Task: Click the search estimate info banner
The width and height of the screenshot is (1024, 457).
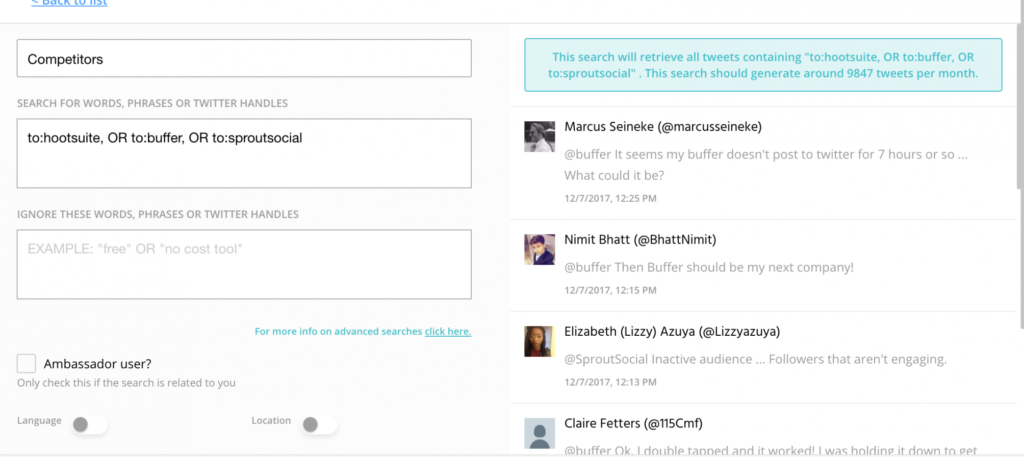Action: point(764,66)
